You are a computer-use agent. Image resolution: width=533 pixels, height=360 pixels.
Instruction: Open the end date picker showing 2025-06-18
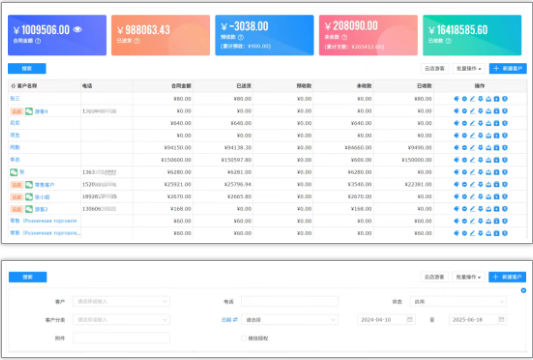pos(478,320)
